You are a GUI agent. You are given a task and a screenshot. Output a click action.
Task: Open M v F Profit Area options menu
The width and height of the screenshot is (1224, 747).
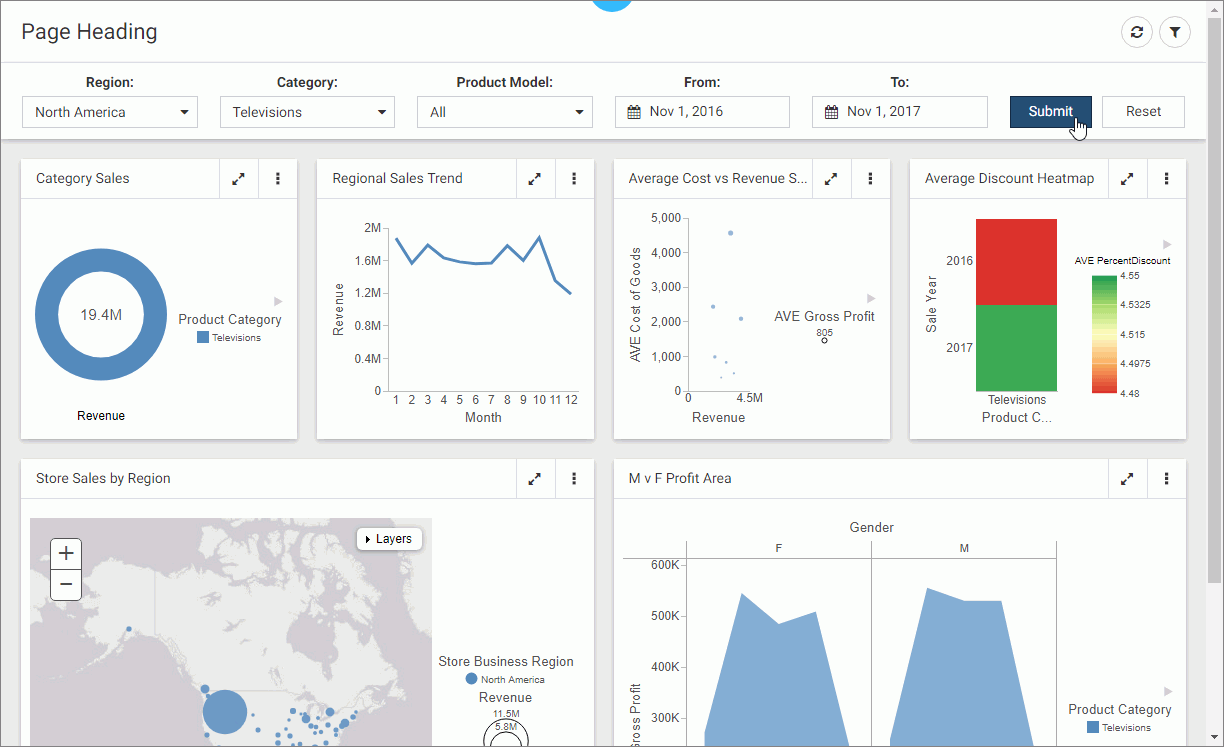(x=1166, y=479)
